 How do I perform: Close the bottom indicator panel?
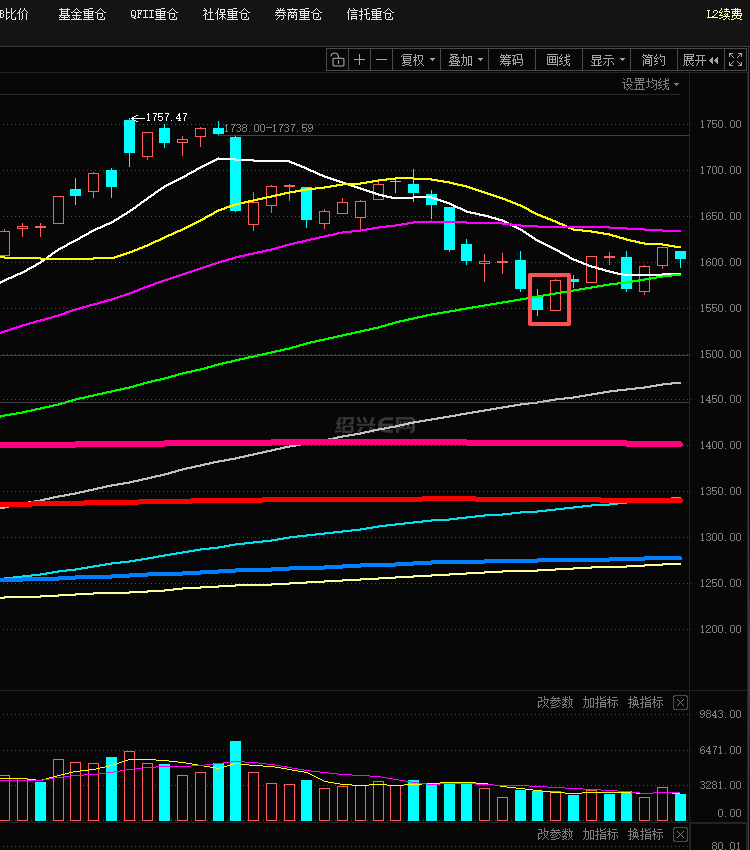(x=681, y=834)
